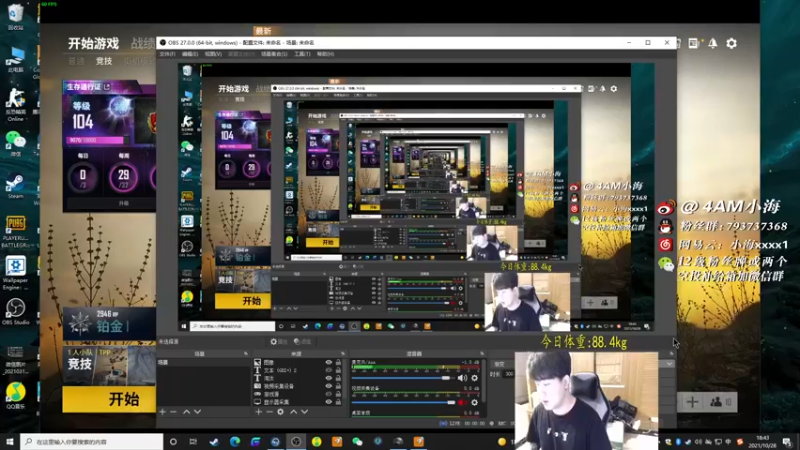The image size is (800, 450).
Task: Add a new source with plus icon
Action: [259, 412]
